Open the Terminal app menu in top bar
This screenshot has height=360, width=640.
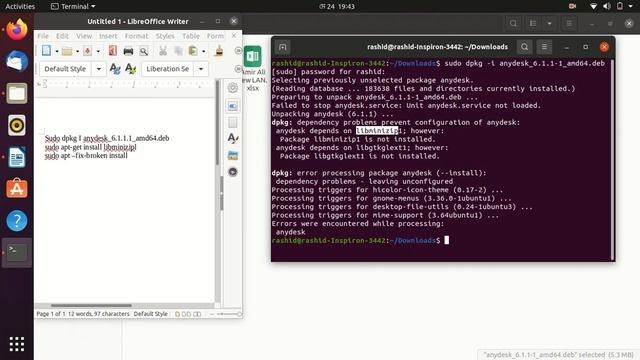click(73, 6)
